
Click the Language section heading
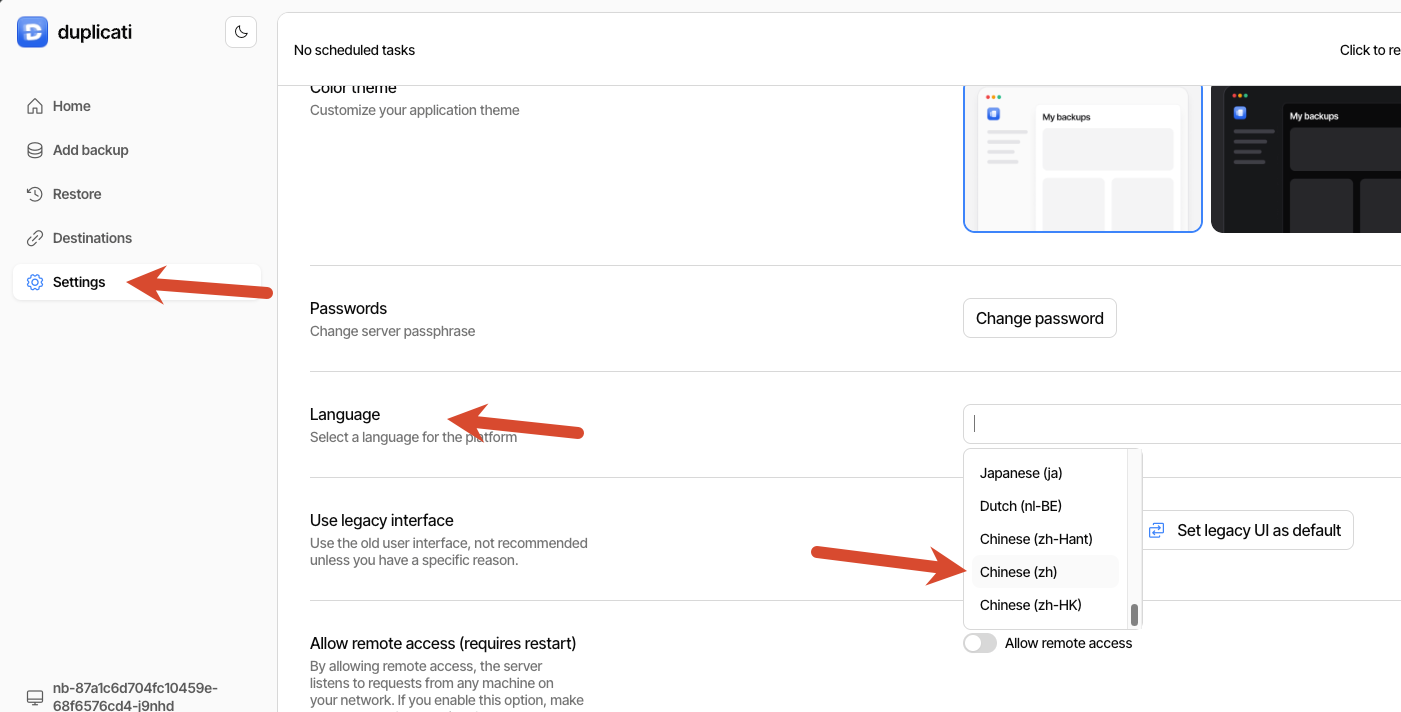[345, 414]
